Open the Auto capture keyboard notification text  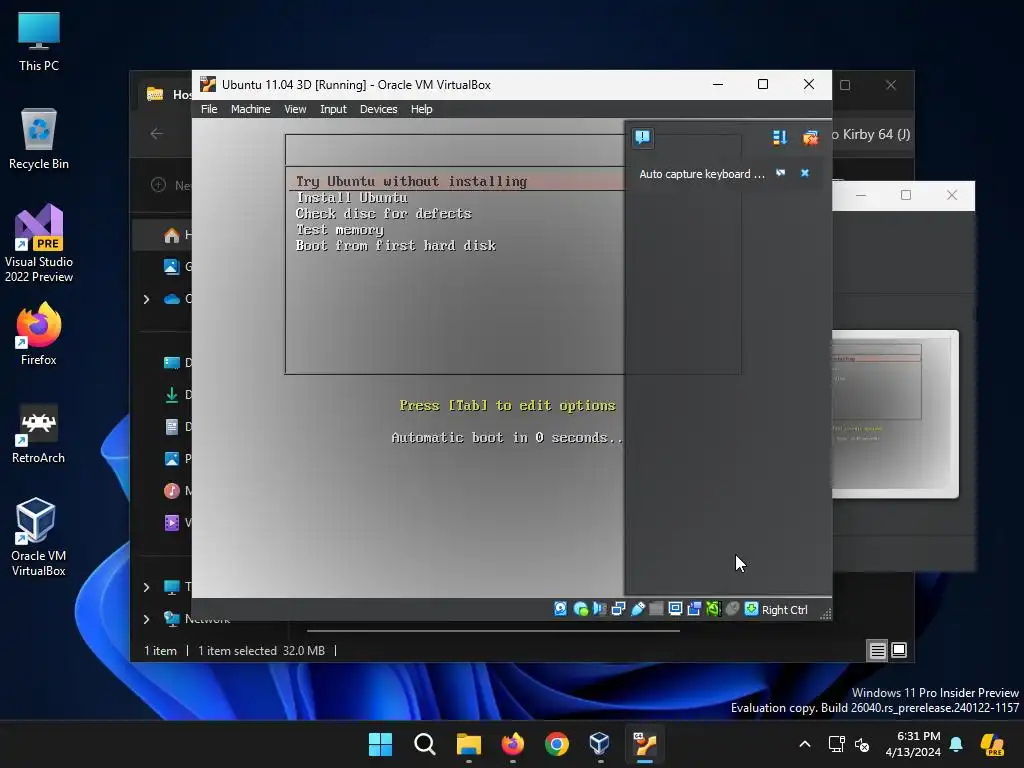click(701, 174)
